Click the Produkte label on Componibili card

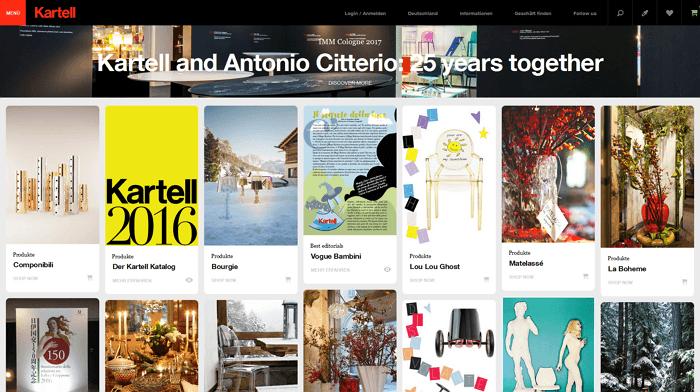click(24, 254)
